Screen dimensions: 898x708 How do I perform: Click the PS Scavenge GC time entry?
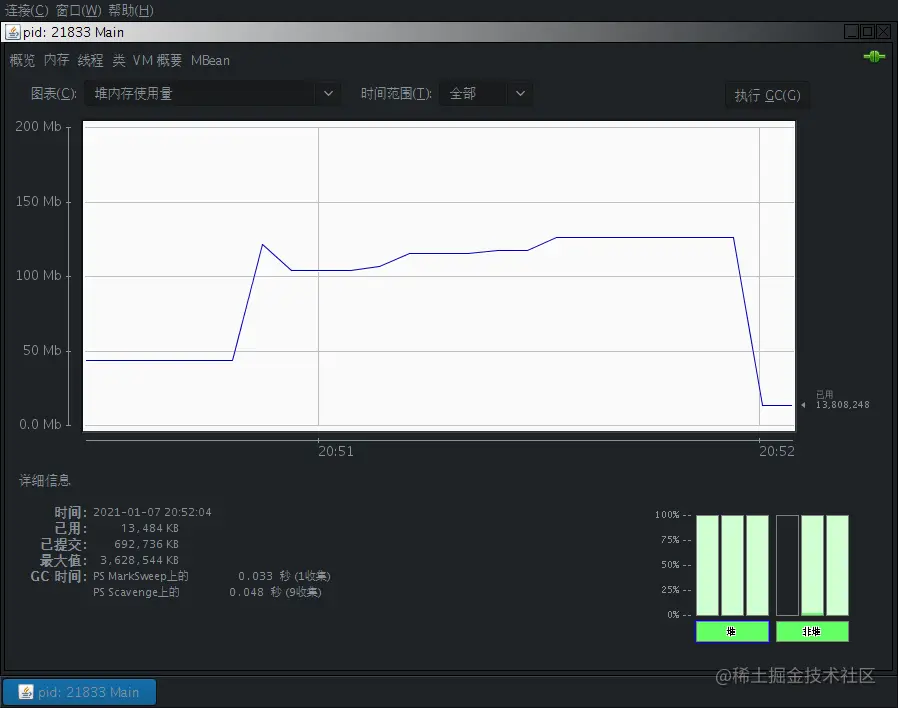pyautogui.click(x=207, y=592)
